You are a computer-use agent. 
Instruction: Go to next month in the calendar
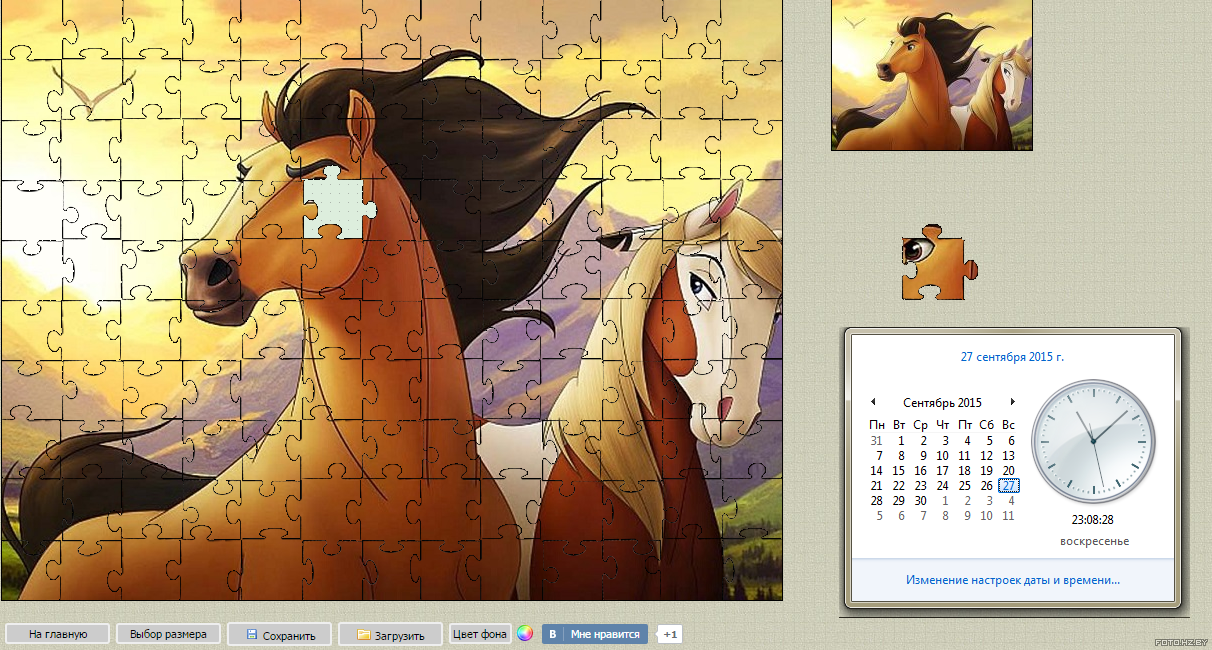click(x=1013, y=402)
